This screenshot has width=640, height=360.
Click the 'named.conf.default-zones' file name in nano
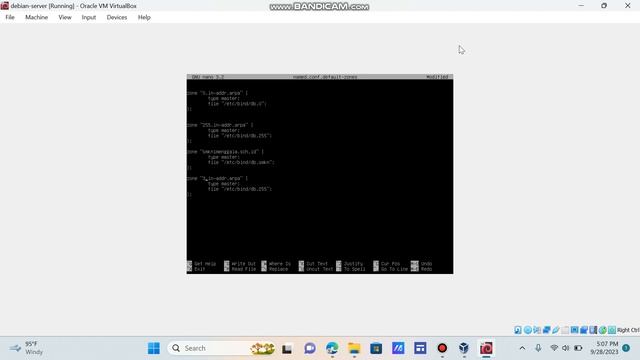325,77
